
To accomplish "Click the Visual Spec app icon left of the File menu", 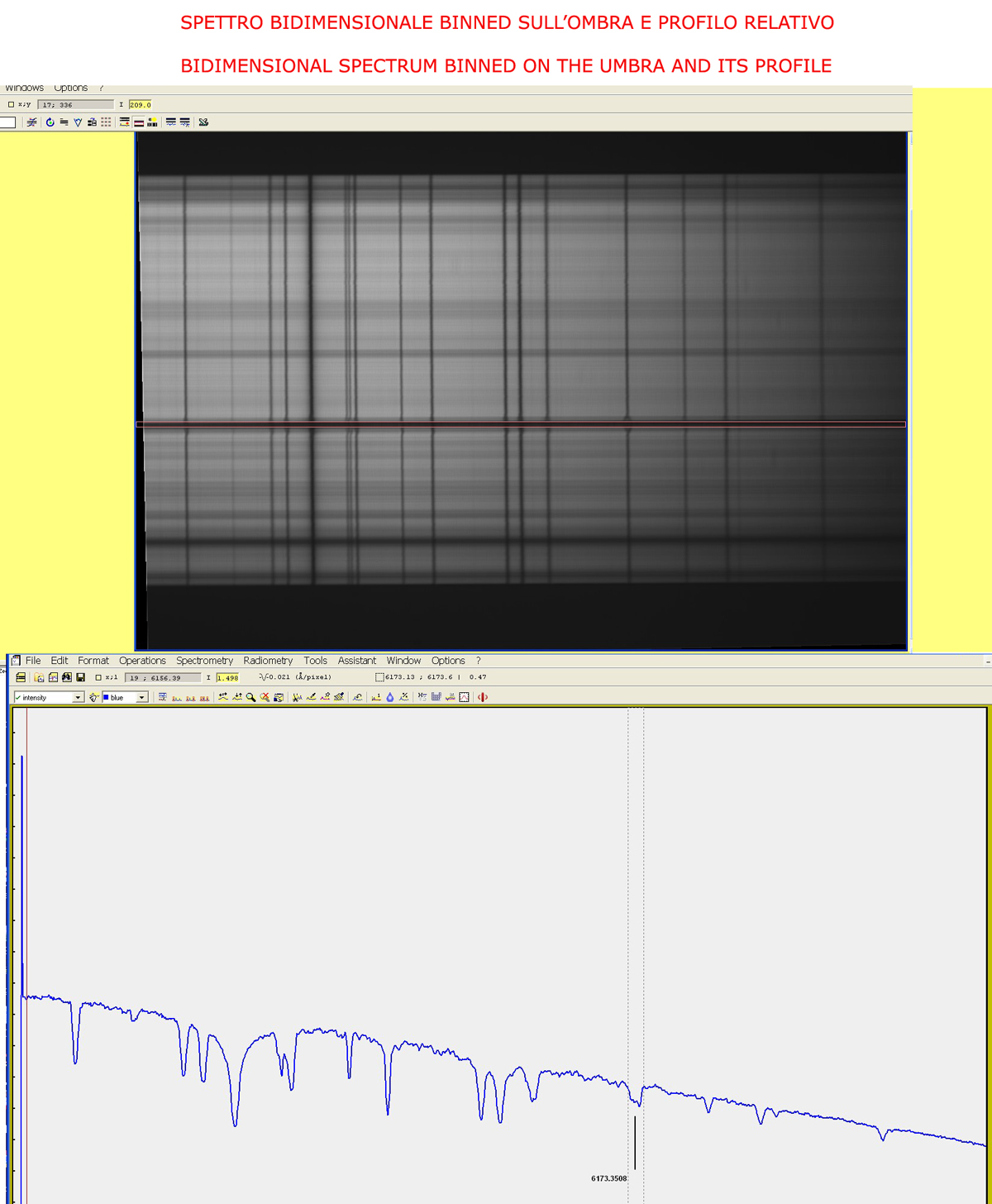I will [x=16, y=660].
